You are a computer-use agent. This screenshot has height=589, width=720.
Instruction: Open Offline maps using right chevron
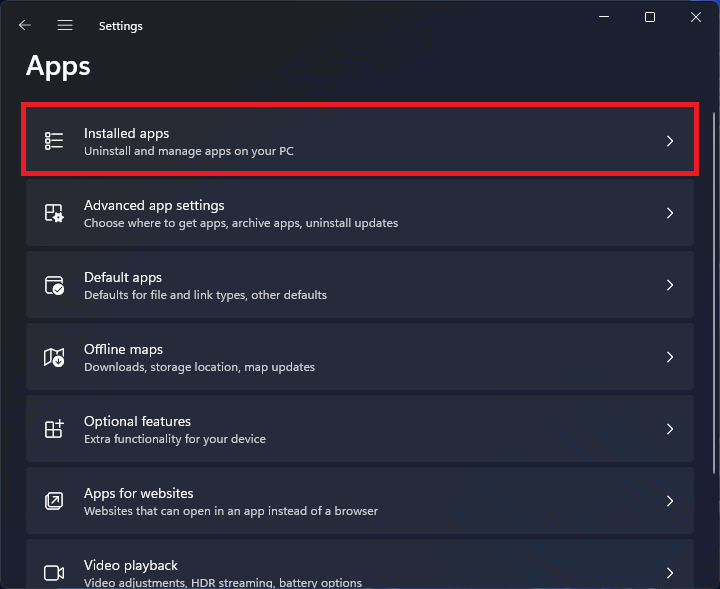tap(670, 357)
